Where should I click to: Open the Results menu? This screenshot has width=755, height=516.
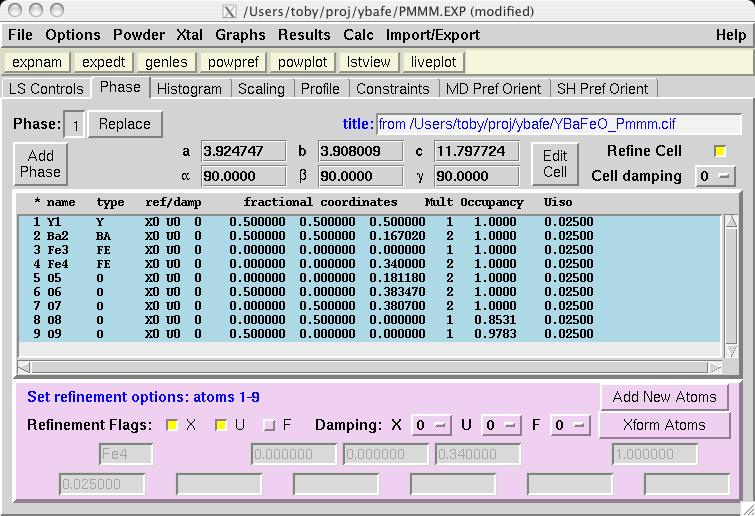tap(304, 35)
